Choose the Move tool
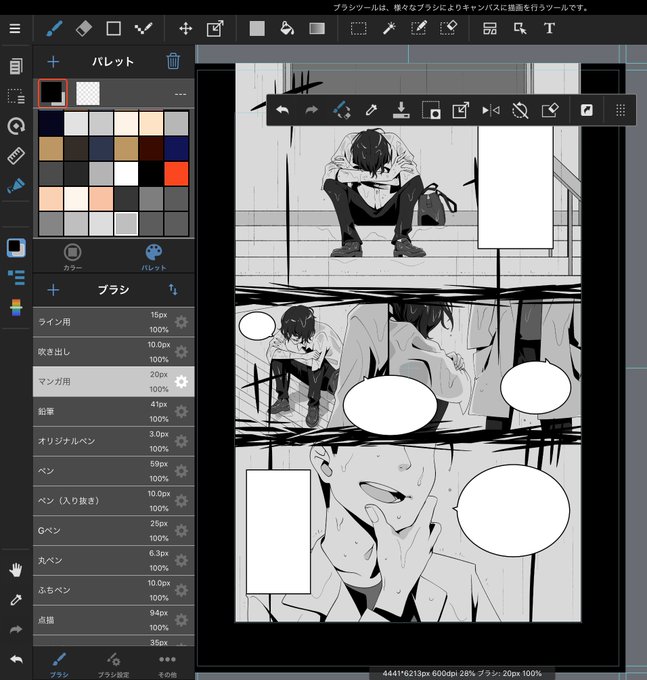This screenshot has width=647, height=680. pyautogui.click(x=186, y=29)
